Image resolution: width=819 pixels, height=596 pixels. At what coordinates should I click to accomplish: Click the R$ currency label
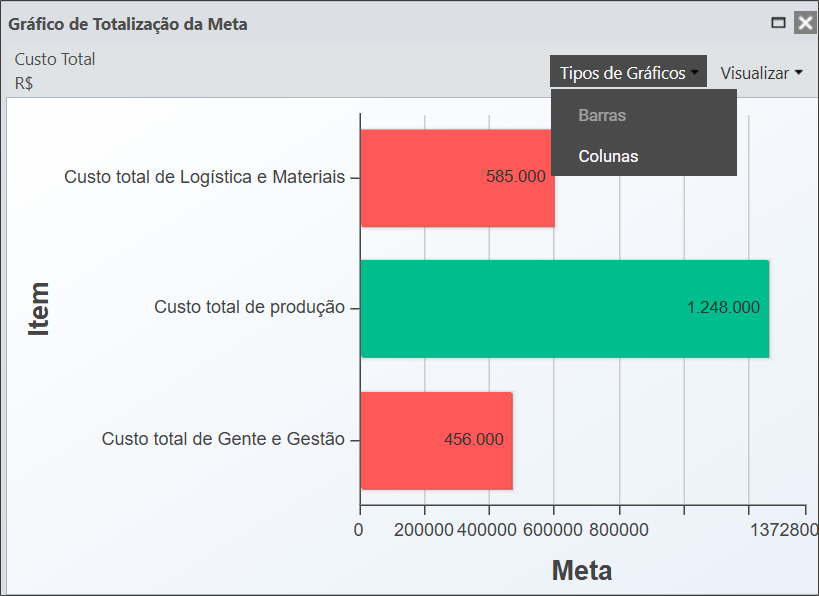[24, 83]
